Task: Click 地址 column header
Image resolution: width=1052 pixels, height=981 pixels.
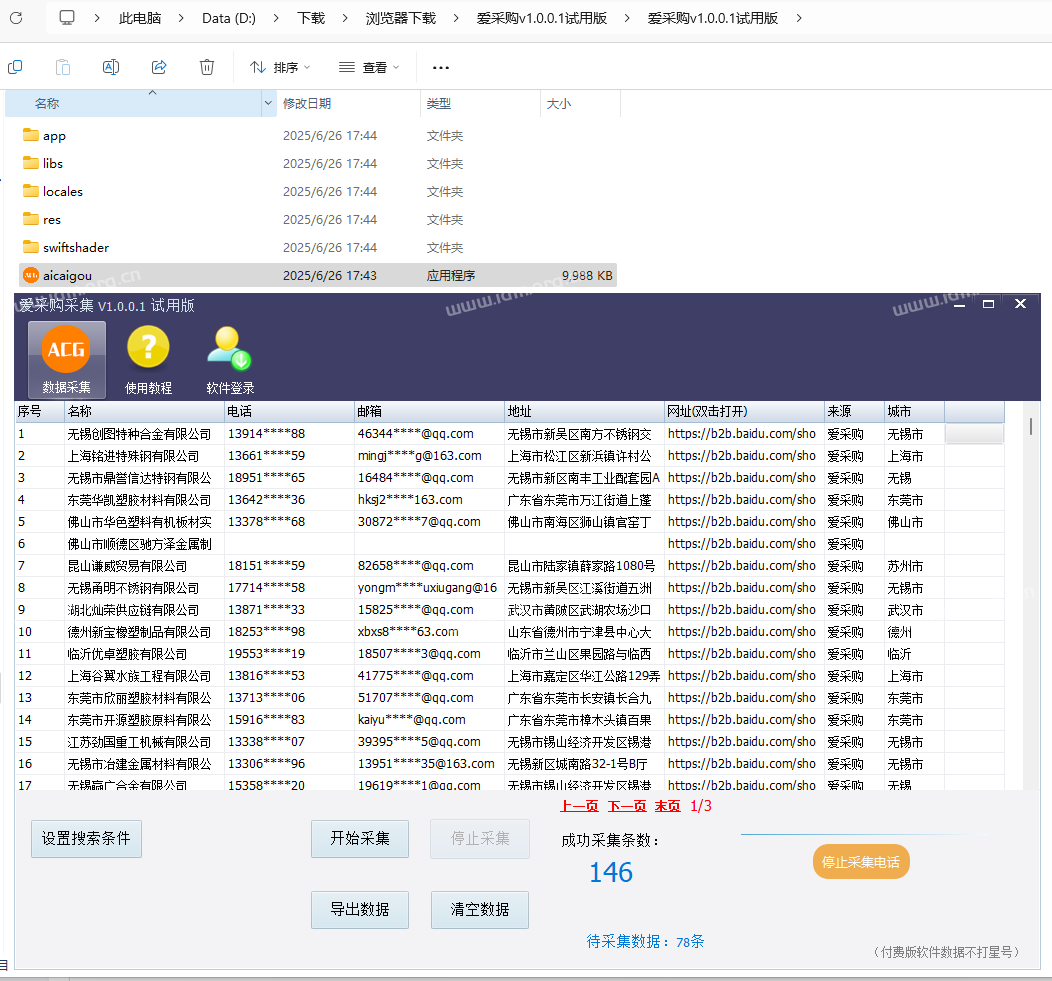Action: click(584, 411)
